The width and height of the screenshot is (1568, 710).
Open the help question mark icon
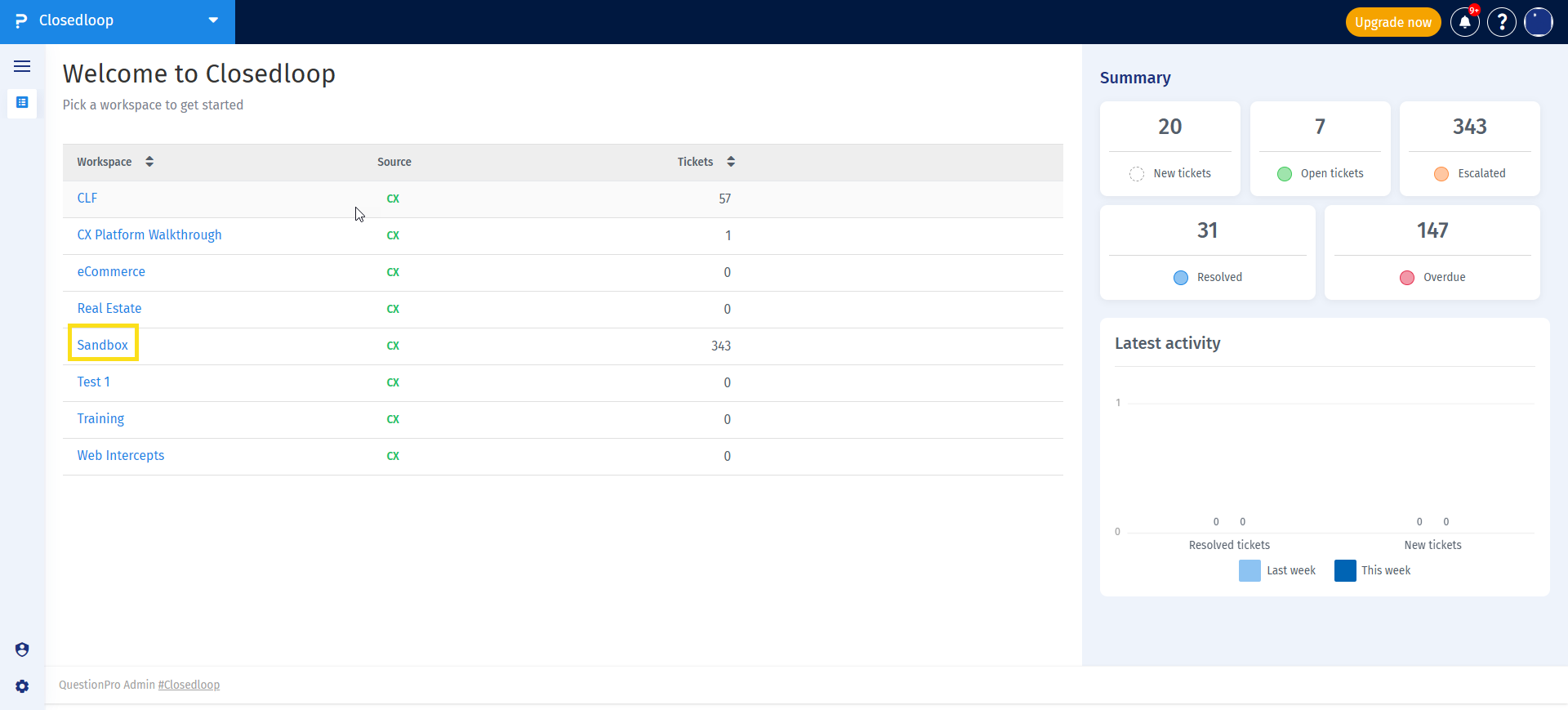(1501, 22)
